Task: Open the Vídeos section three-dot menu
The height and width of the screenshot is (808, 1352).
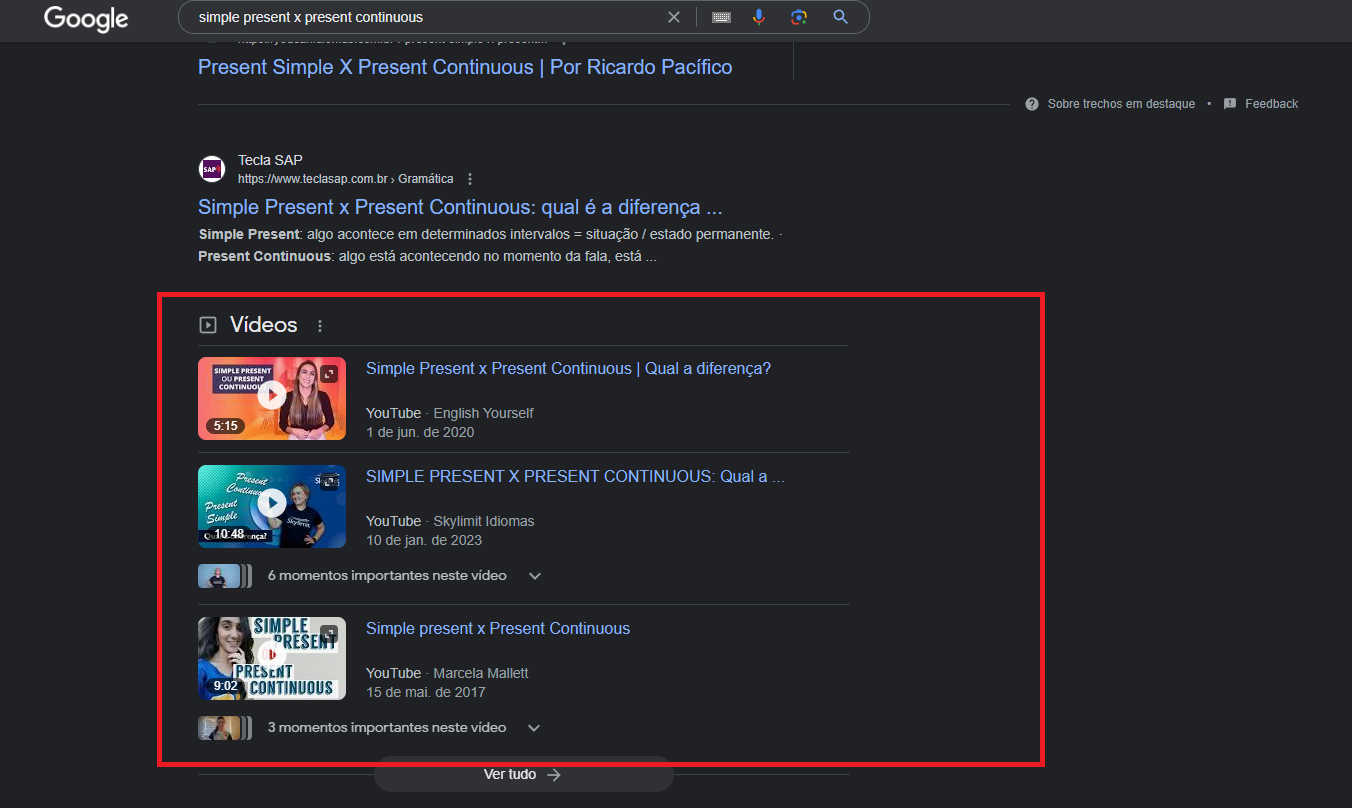Action: (x=320, y=326)
